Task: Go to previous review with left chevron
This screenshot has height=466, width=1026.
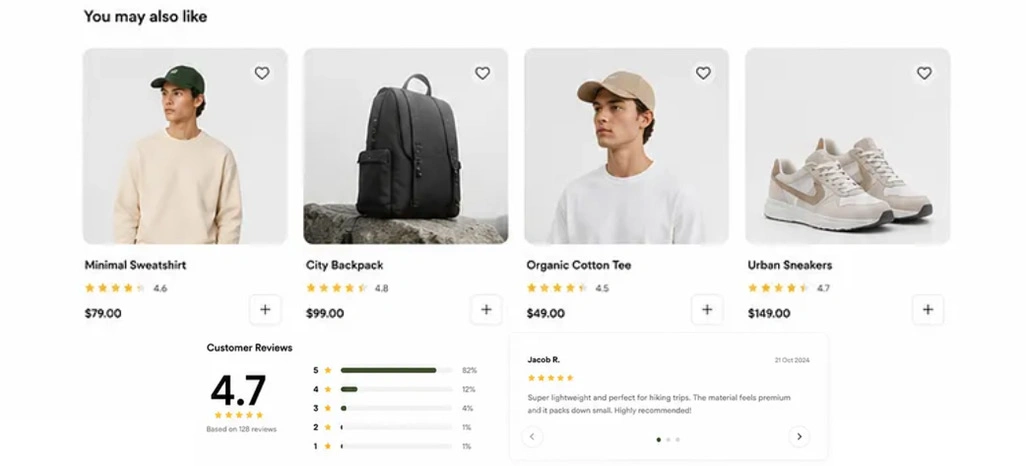Action: pyautogui.click(x=532, y=437)
